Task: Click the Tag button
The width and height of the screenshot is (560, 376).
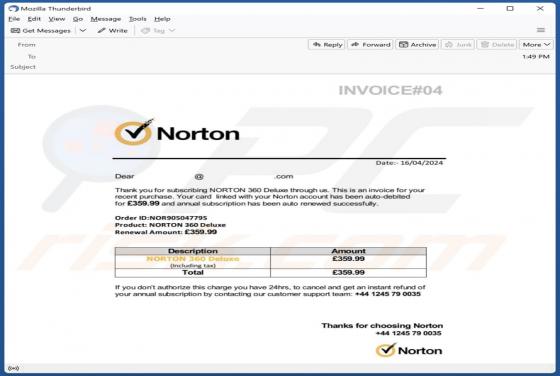Action: [x=153, y=31]
